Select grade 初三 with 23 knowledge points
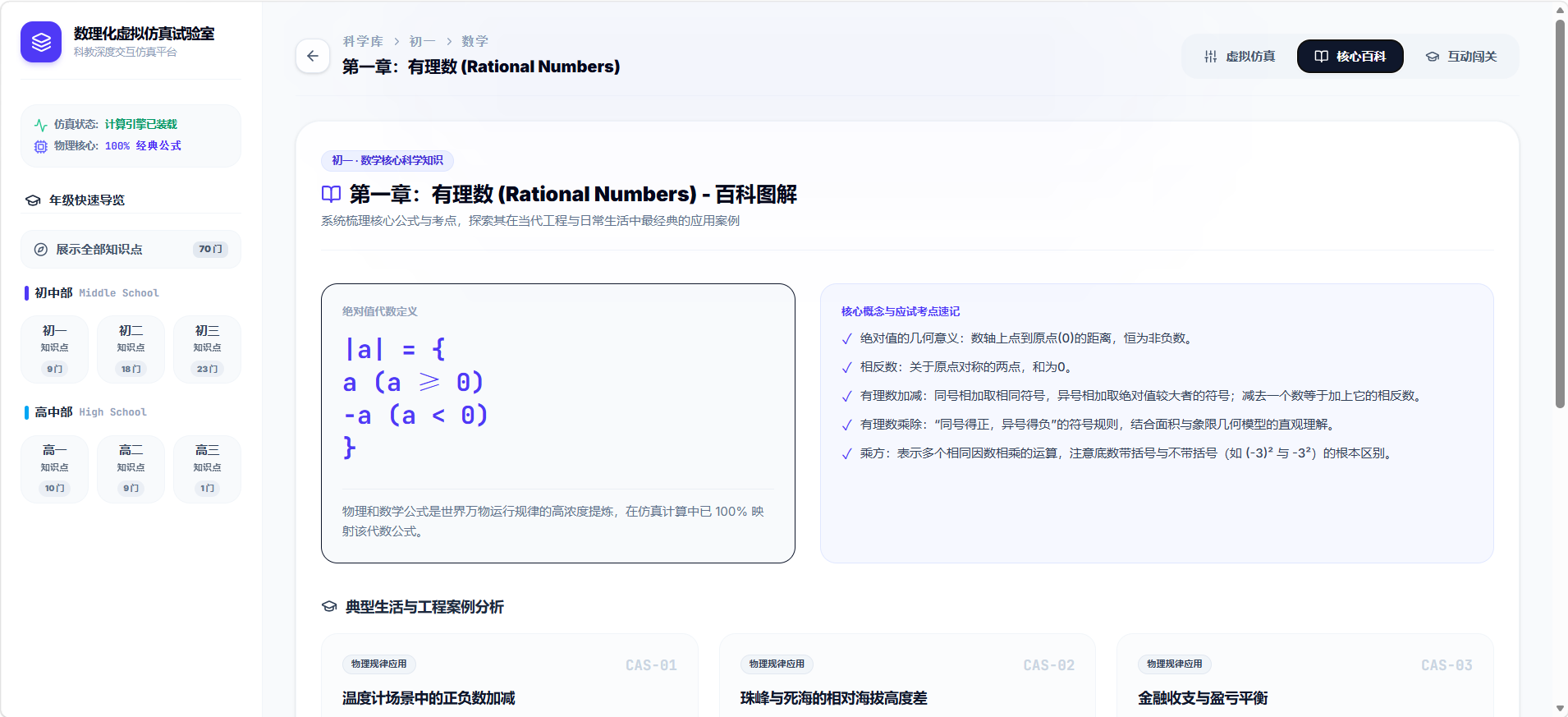 pyautogui.click(x=208, y=349)
